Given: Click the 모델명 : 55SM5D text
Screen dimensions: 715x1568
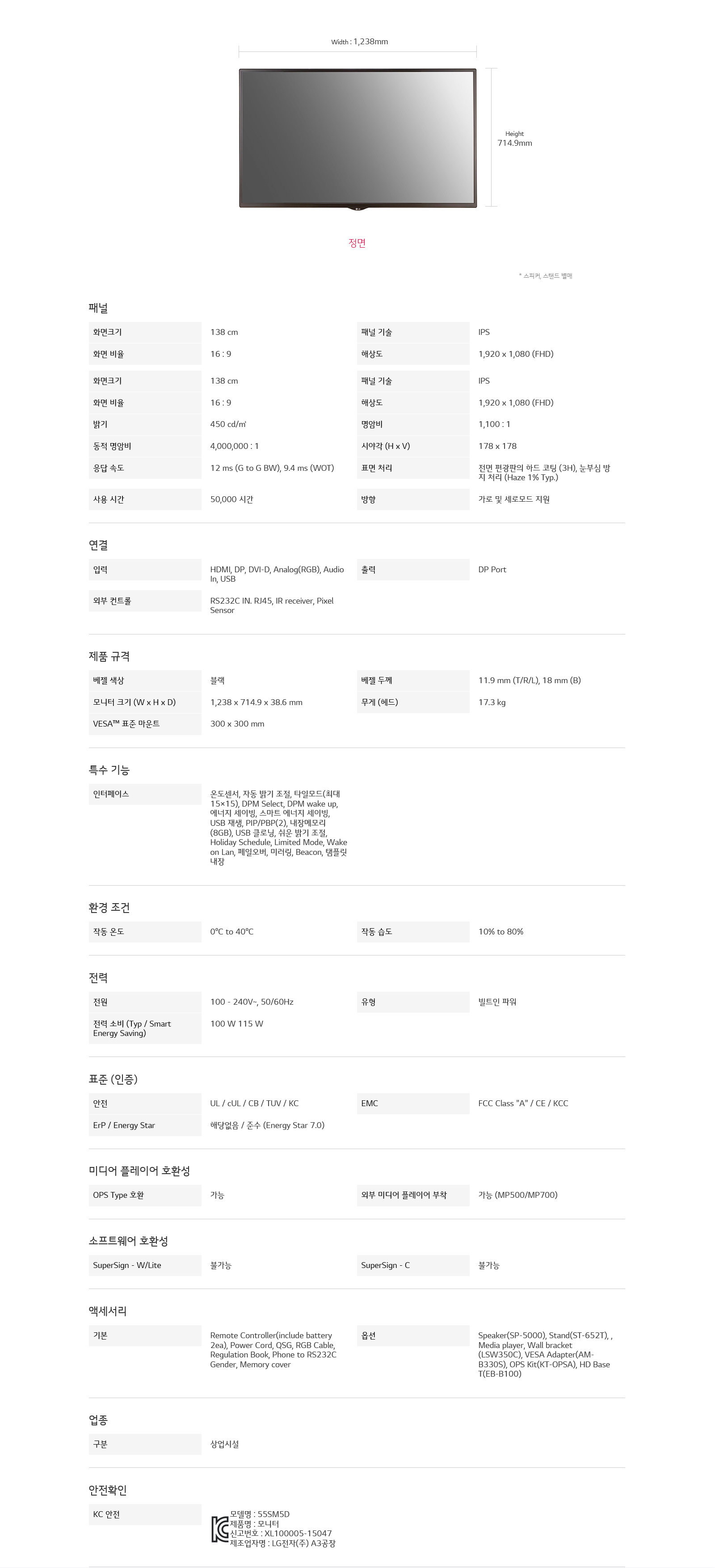Looking at the screenshot, I should click(x=260, y=1514).
